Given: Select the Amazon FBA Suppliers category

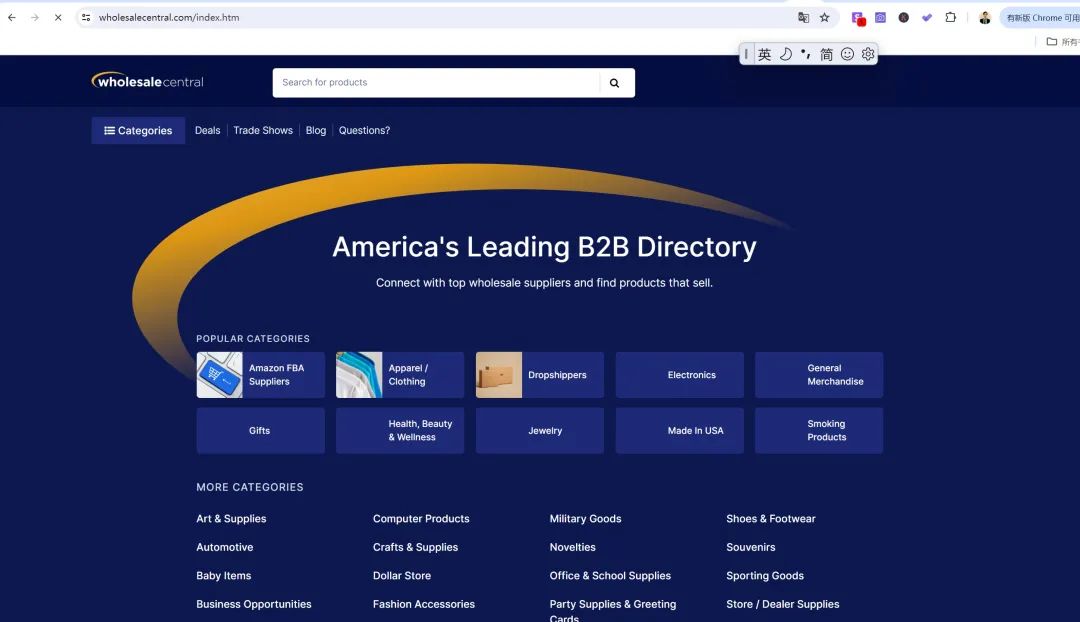Looking at the screenshot, I should (x=260, y=375).
